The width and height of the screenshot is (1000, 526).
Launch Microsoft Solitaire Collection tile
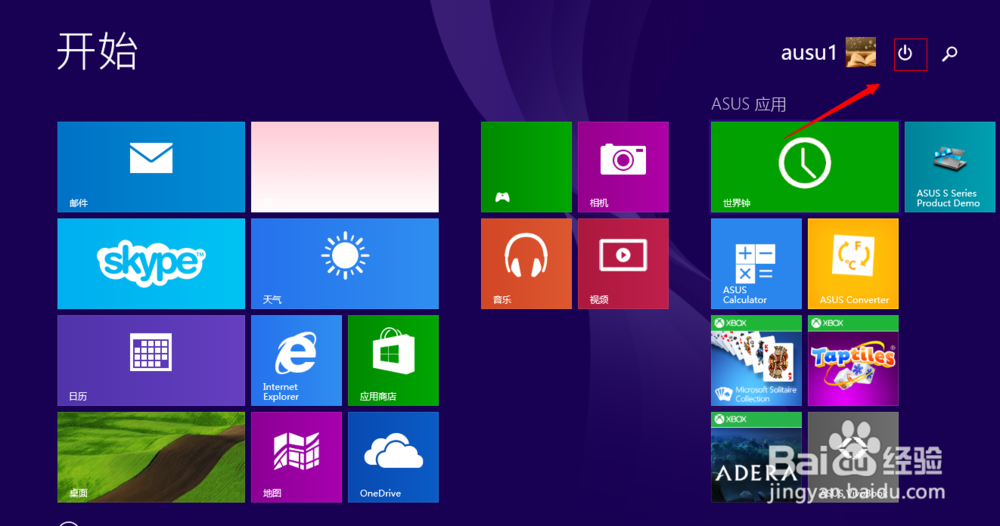(x=756, y=360)
